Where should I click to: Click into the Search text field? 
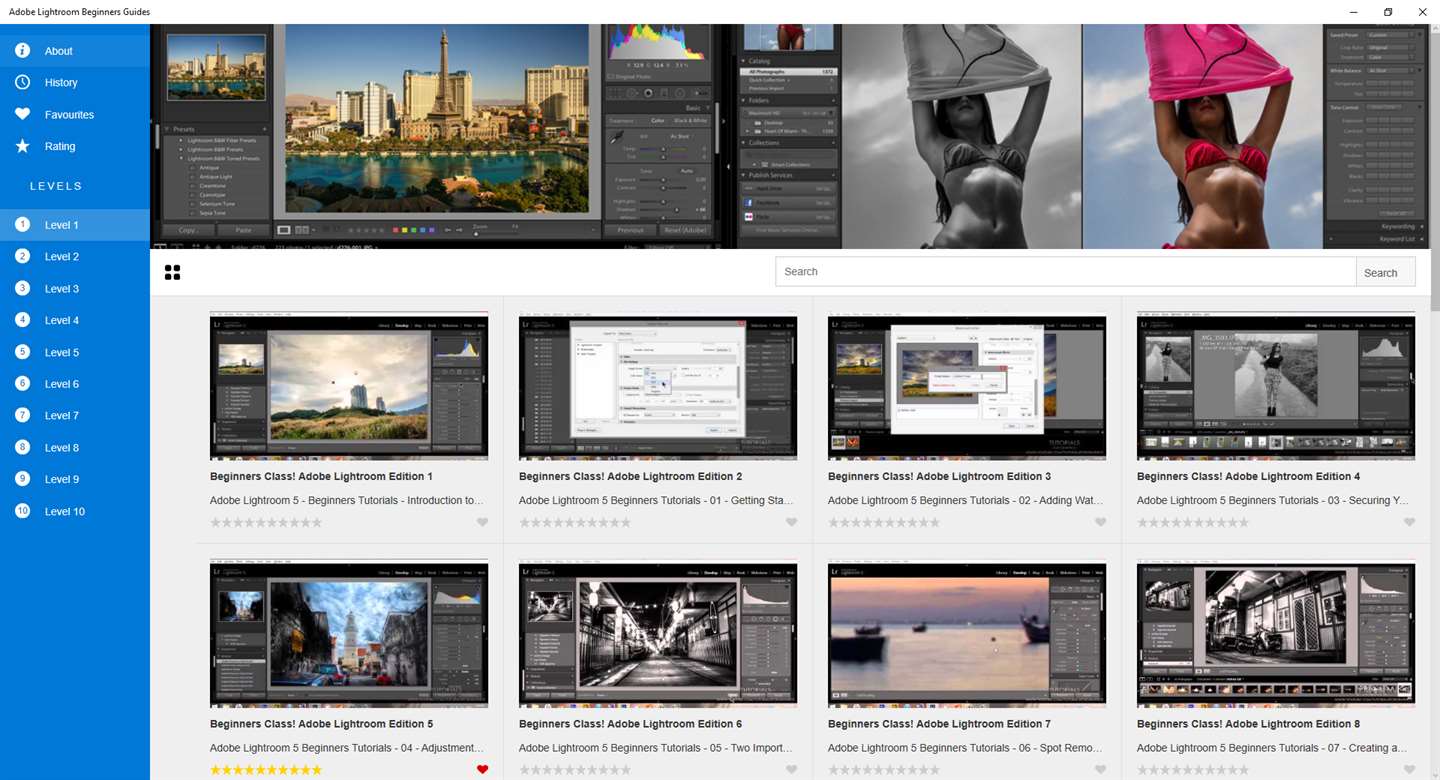(x=1066, y=272)
